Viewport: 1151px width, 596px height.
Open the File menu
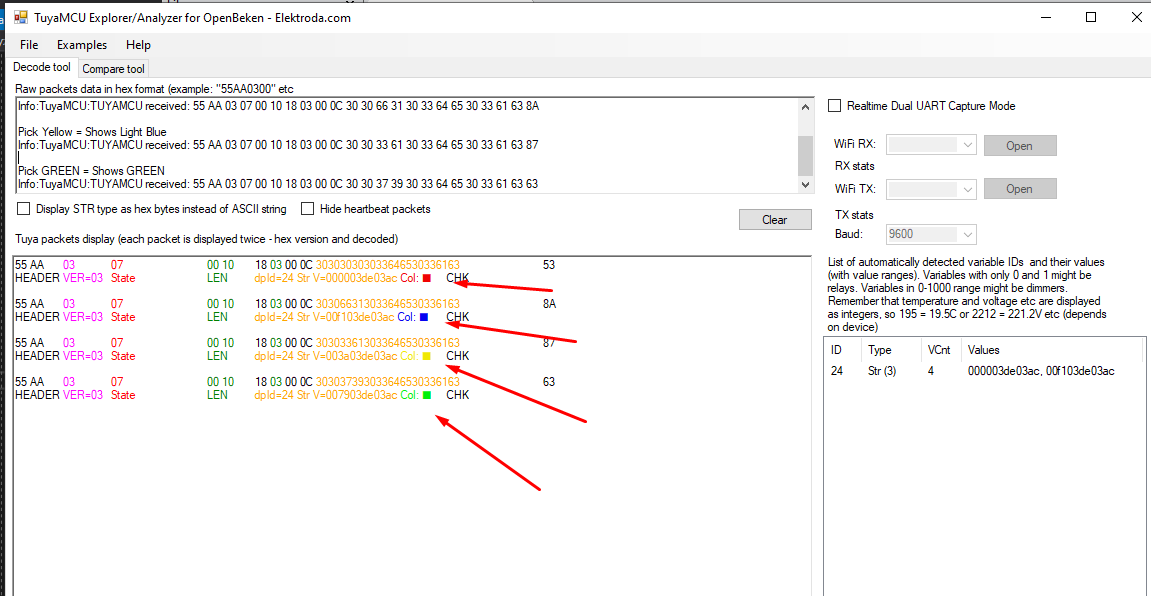[29, 45]
